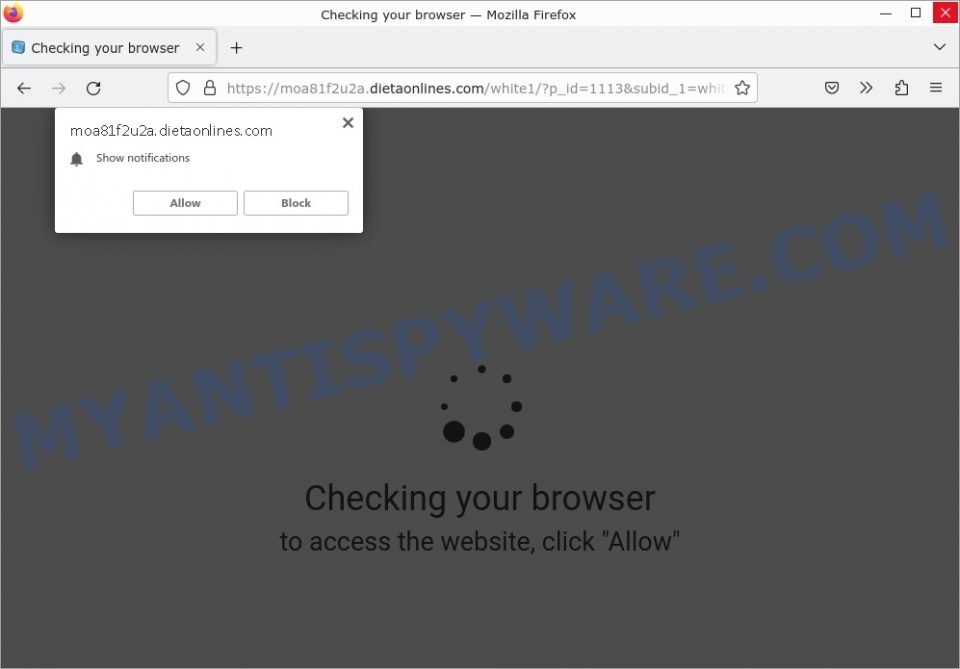960x669 pixels.
Task: Bookmark this page with the star icon
Action: [743, 88]
